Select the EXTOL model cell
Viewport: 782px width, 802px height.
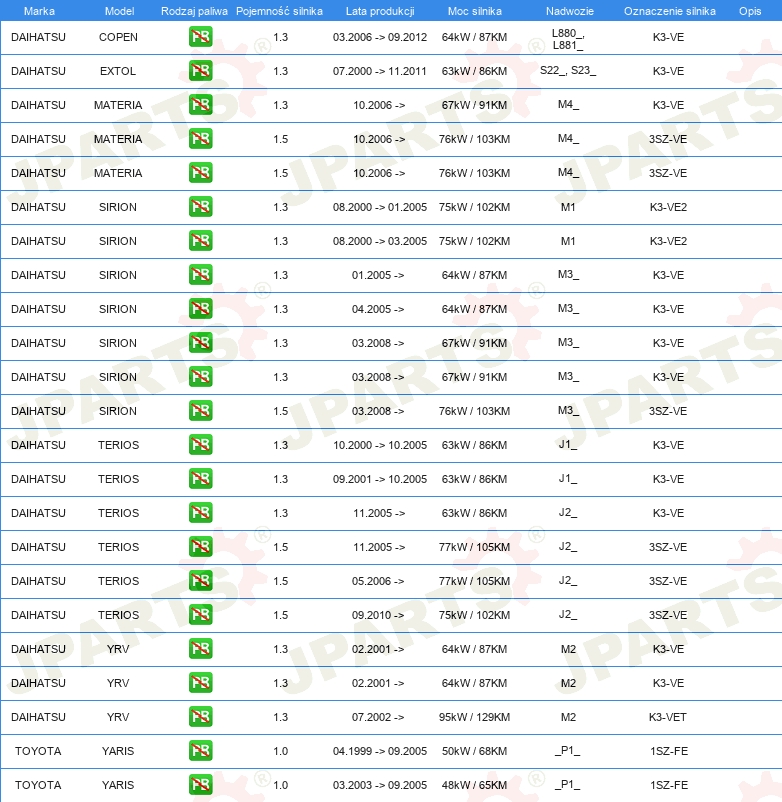(118, 71)
